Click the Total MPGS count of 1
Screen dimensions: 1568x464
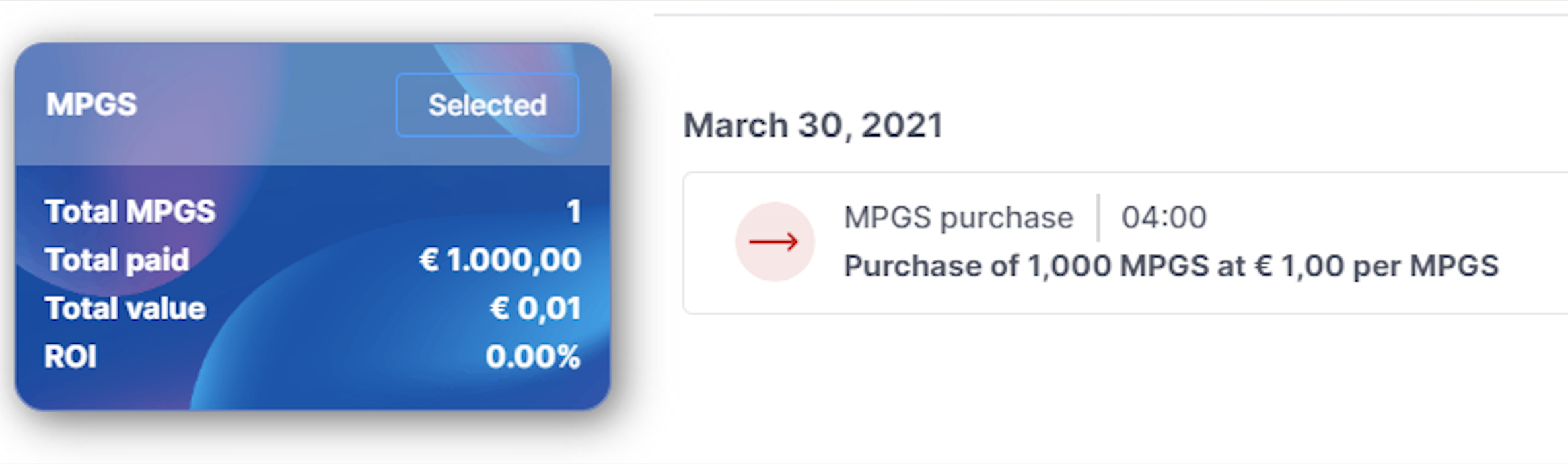coord(573,212)
